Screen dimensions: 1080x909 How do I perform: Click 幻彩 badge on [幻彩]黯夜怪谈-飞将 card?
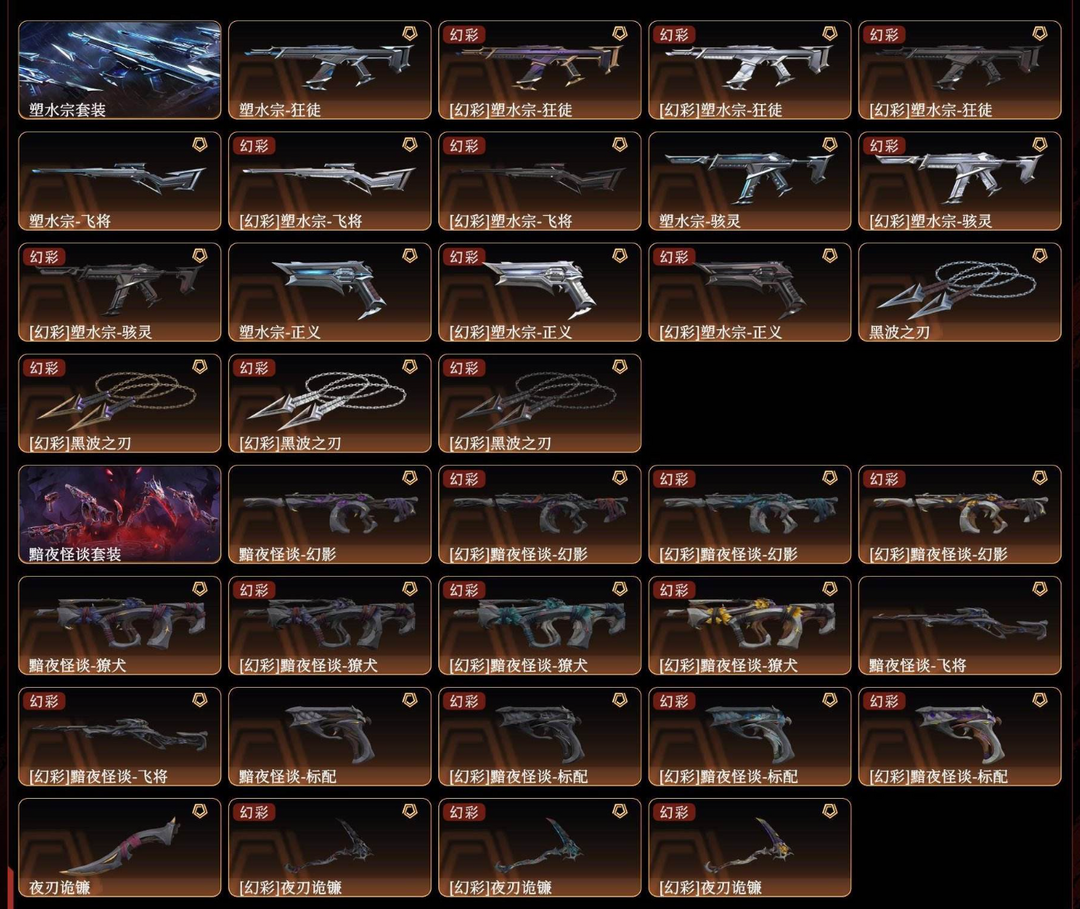(x=44, y=701)
